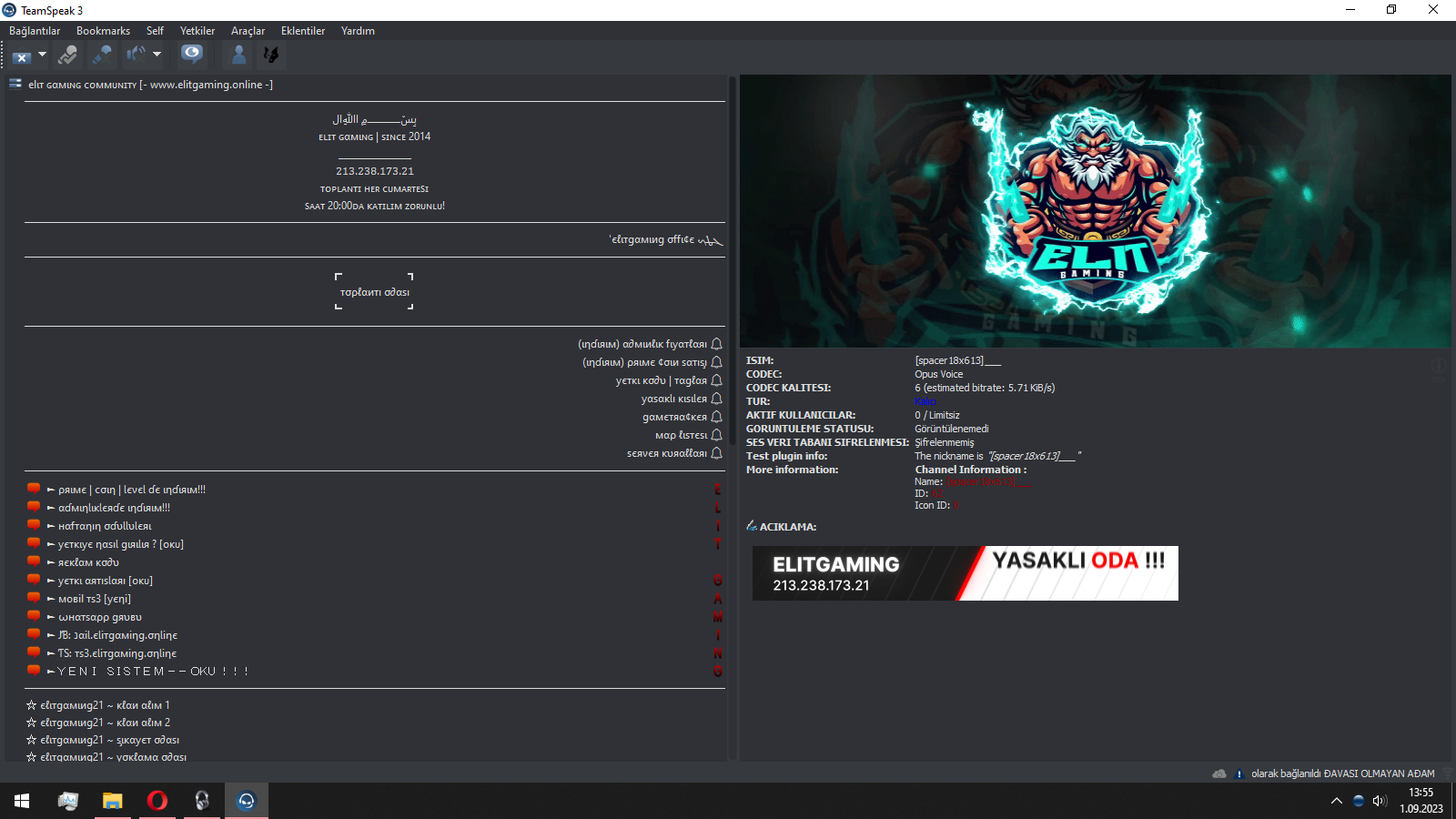Viewport: 1456px width, 819px height.
Task: Mute the microphone from the toolbar
Action: click(102, 56)
